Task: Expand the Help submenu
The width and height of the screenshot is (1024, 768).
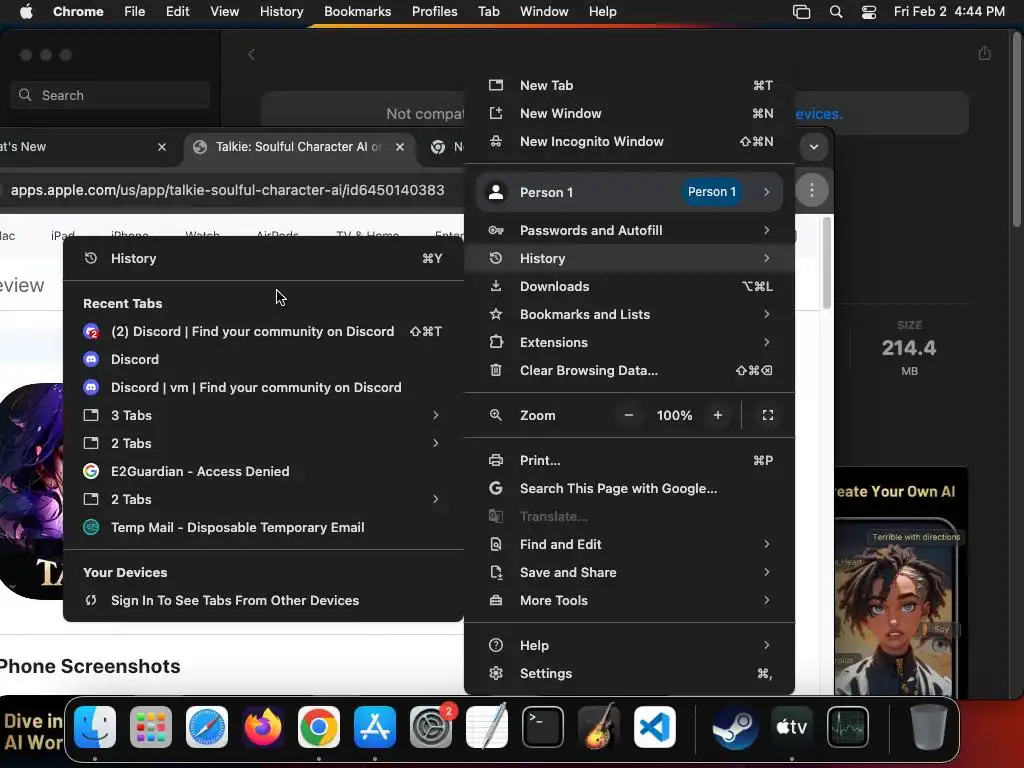Action: coord(630,646)
